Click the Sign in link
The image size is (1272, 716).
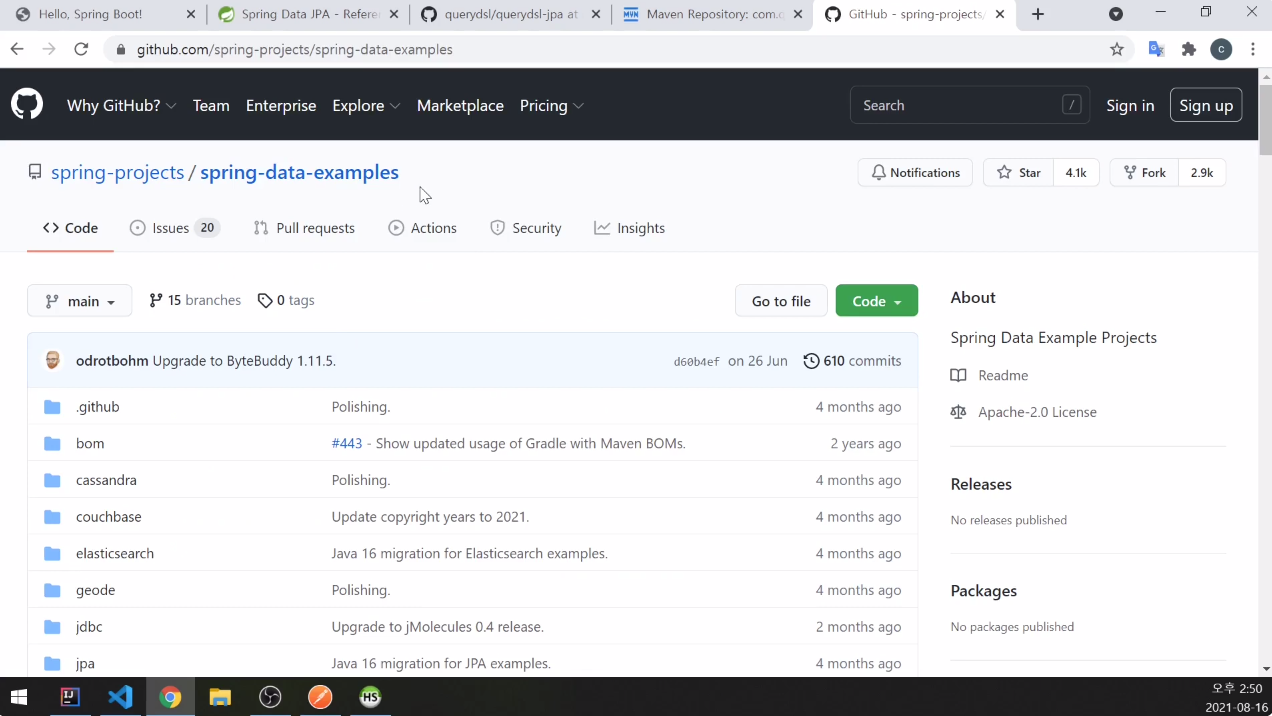(1130, 105)
